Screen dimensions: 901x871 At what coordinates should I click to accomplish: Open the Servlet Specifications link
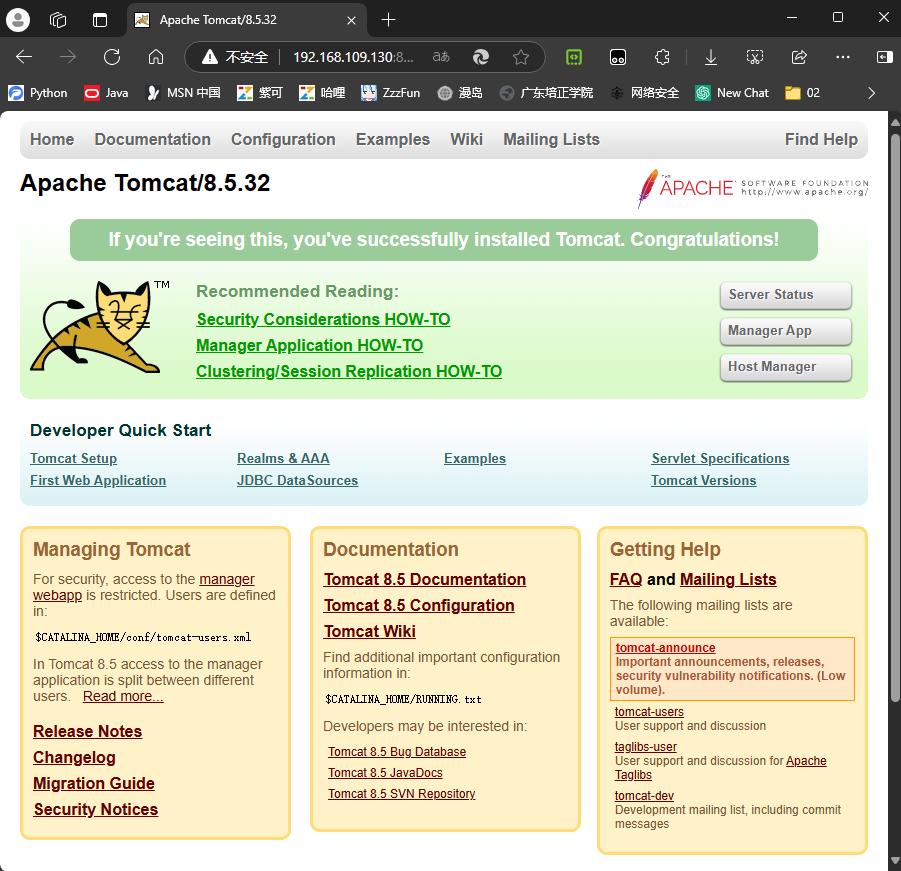pyautogui.click(x=721, y=458)
